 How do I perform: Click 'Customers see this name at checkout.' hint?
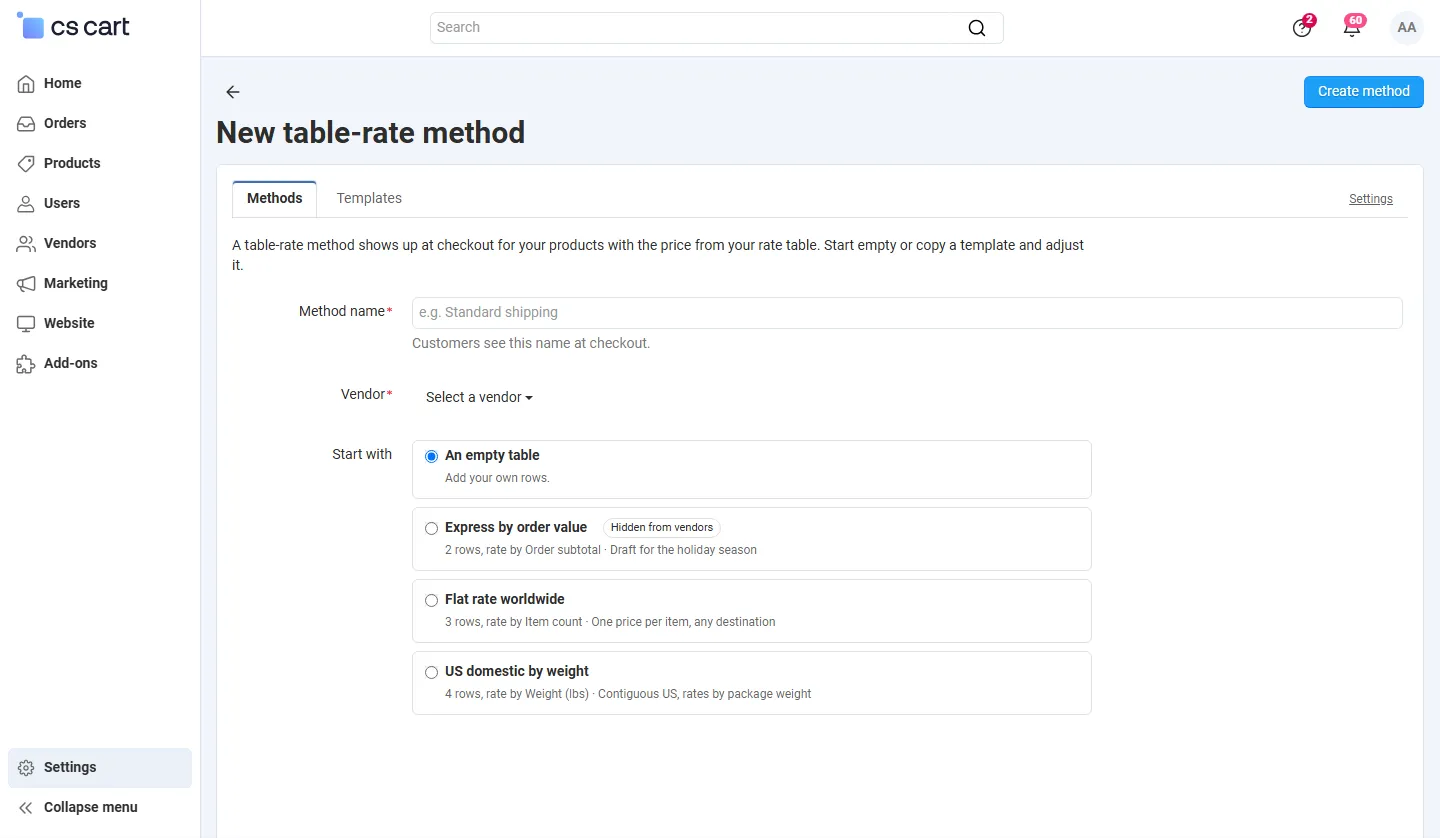click(x=531, y=343)
